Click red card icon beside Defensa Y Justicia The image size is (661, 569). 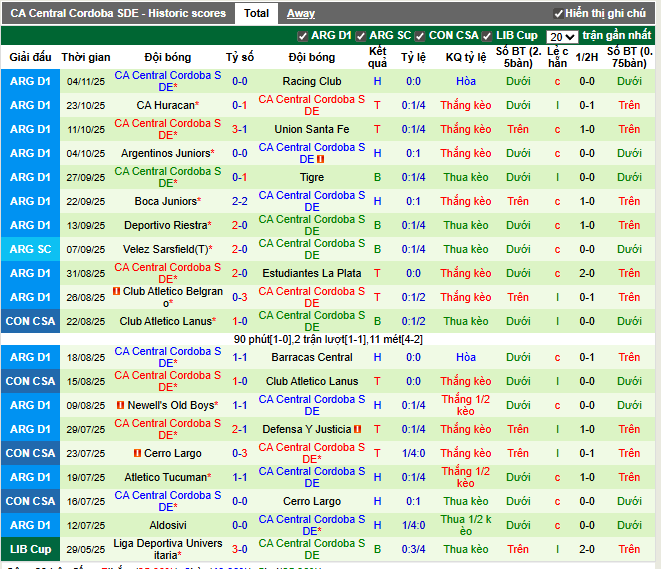[357, 429]
